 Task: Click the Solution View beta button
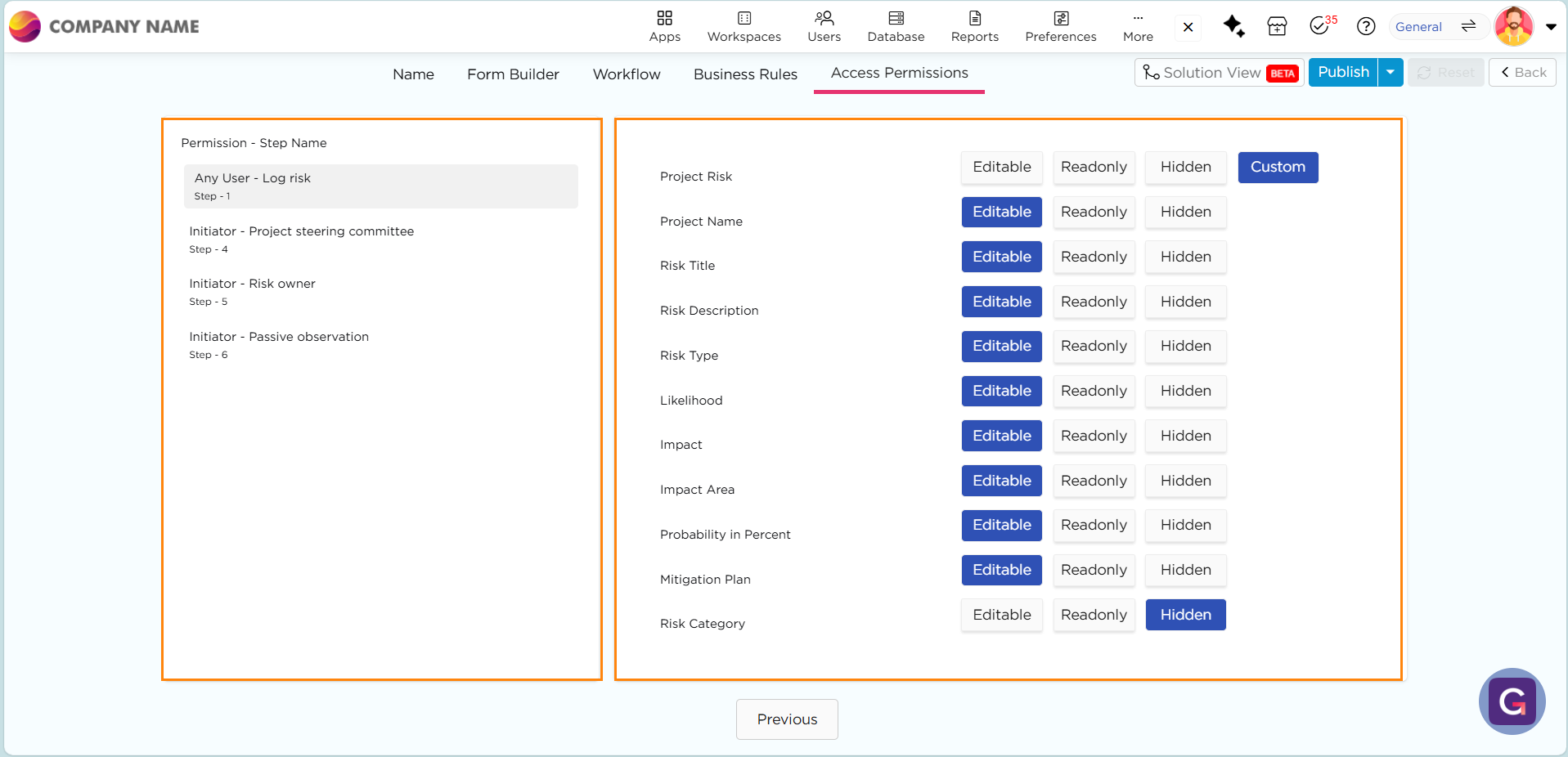pos(1219,72)
